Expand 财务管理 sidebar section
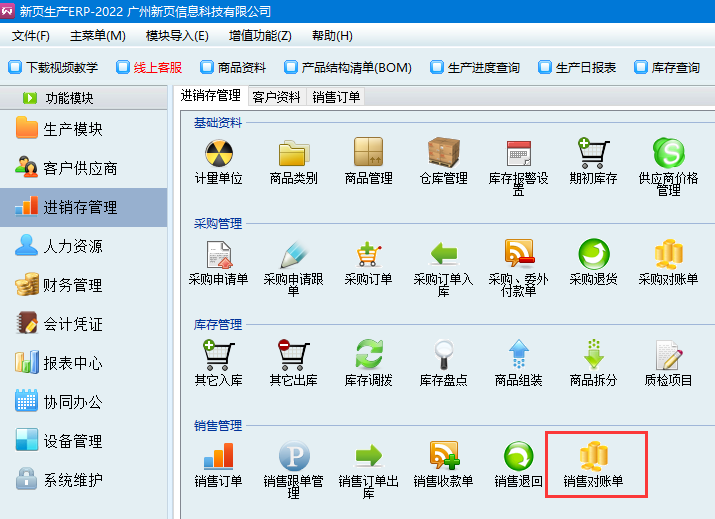The image size is (715, 519). coord(72,285)
